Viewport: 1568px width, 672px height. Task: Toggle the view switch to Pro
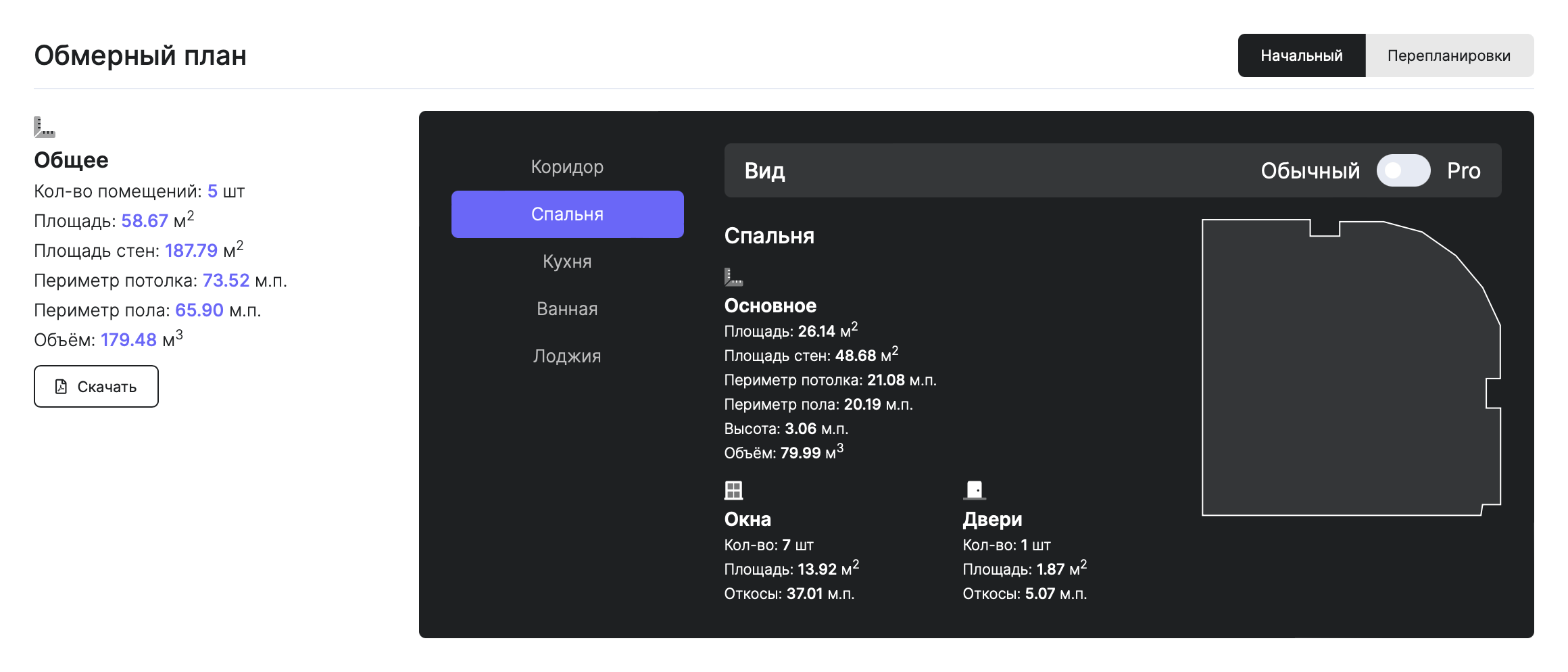(1403, 171)
